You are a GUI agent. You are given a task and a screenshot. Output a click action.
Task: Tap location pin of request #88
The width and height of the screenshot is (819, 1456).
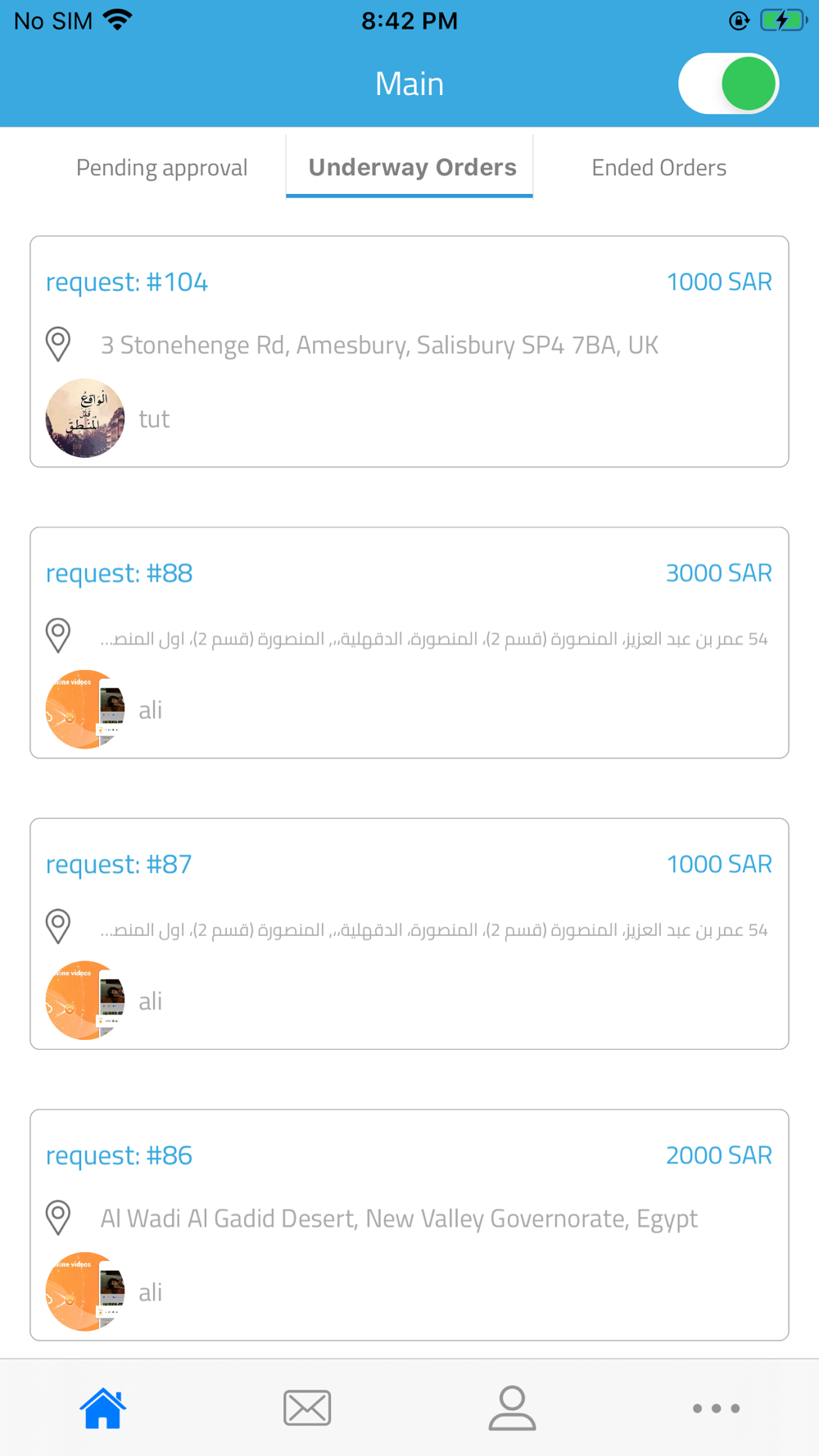point(58,635)
